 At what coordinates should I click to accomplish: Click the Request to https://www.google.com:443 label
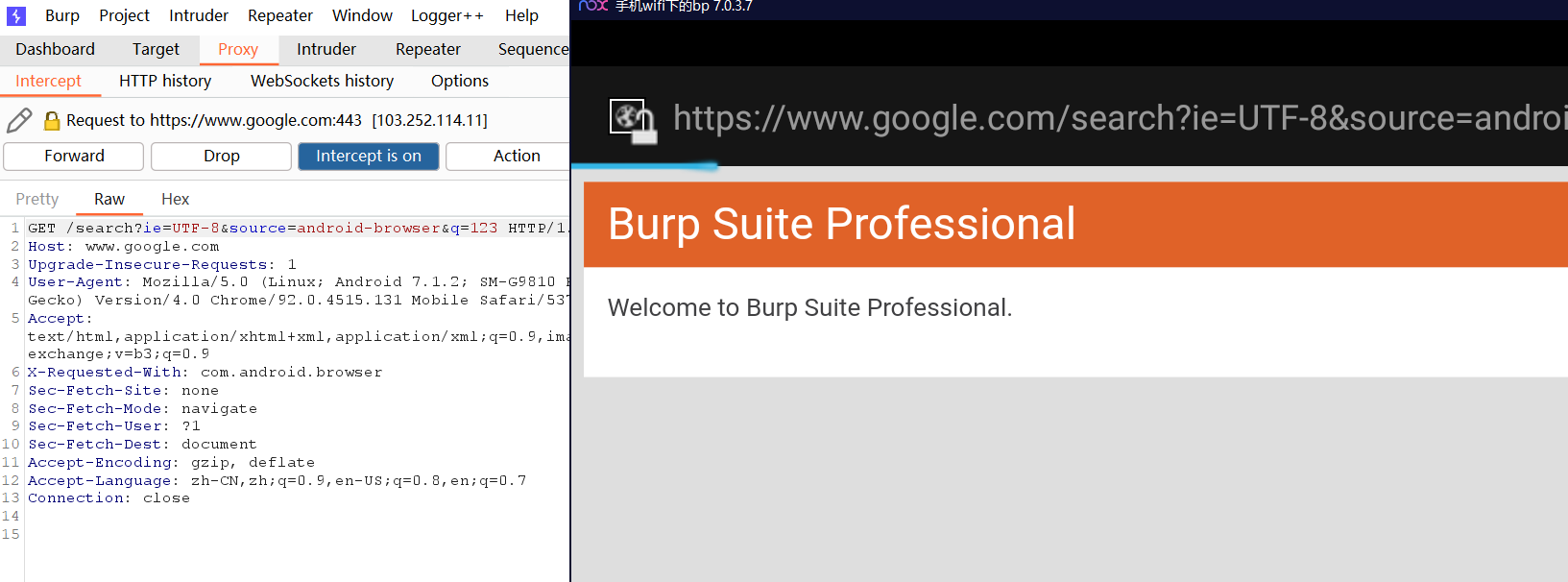coord(214,120)
